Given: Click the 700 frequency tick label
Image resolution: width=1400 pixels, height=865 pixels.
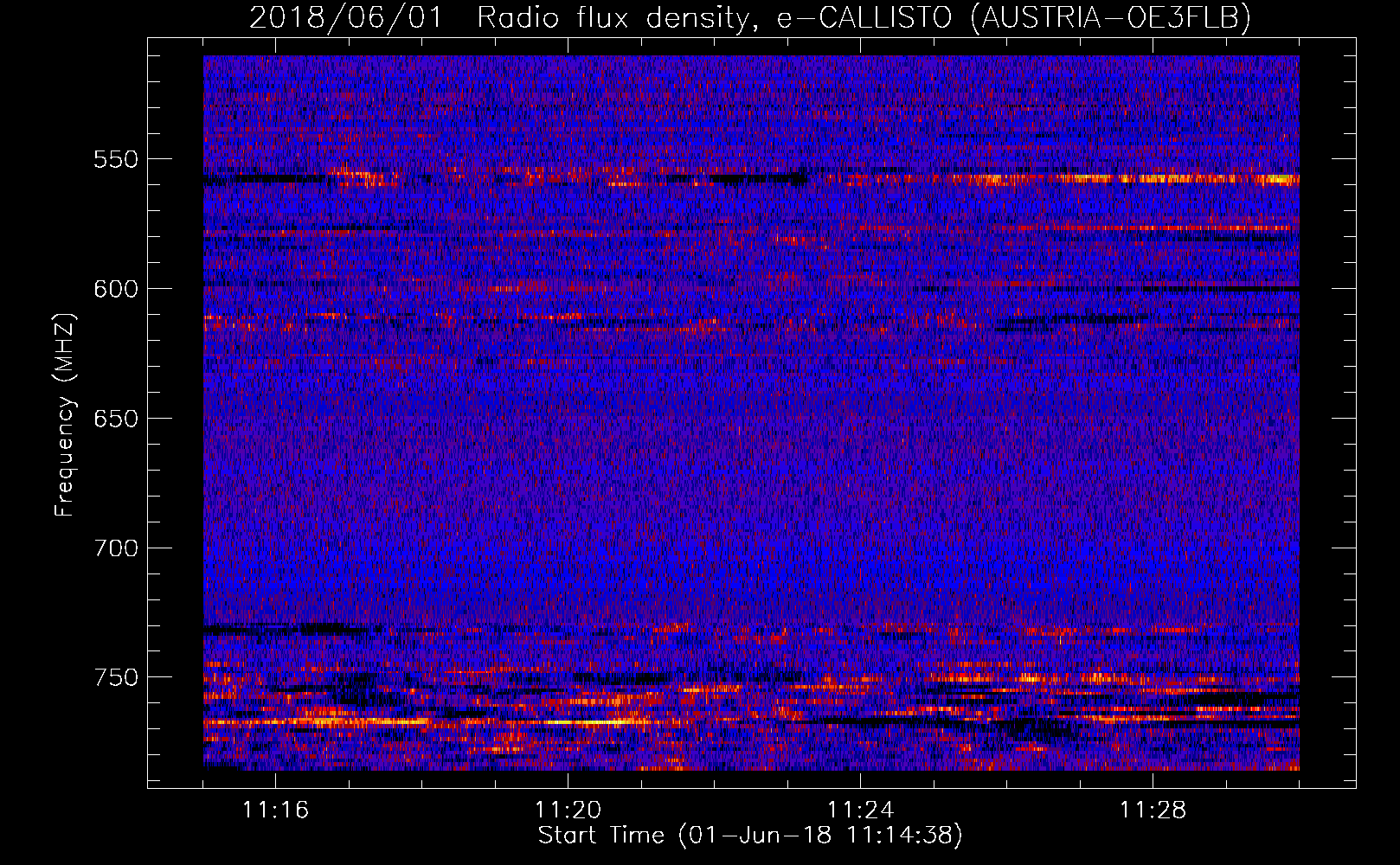Looking at the screenshot, I should (116, 548).
